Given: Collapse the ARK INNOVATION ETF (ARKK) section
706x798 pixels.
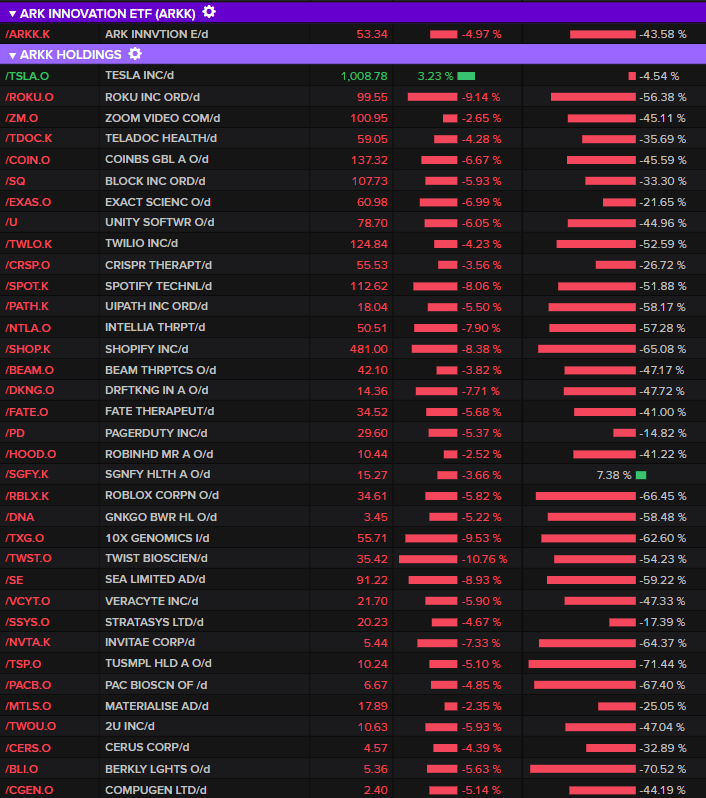Looking at the screenshot, I should point(12,14).
